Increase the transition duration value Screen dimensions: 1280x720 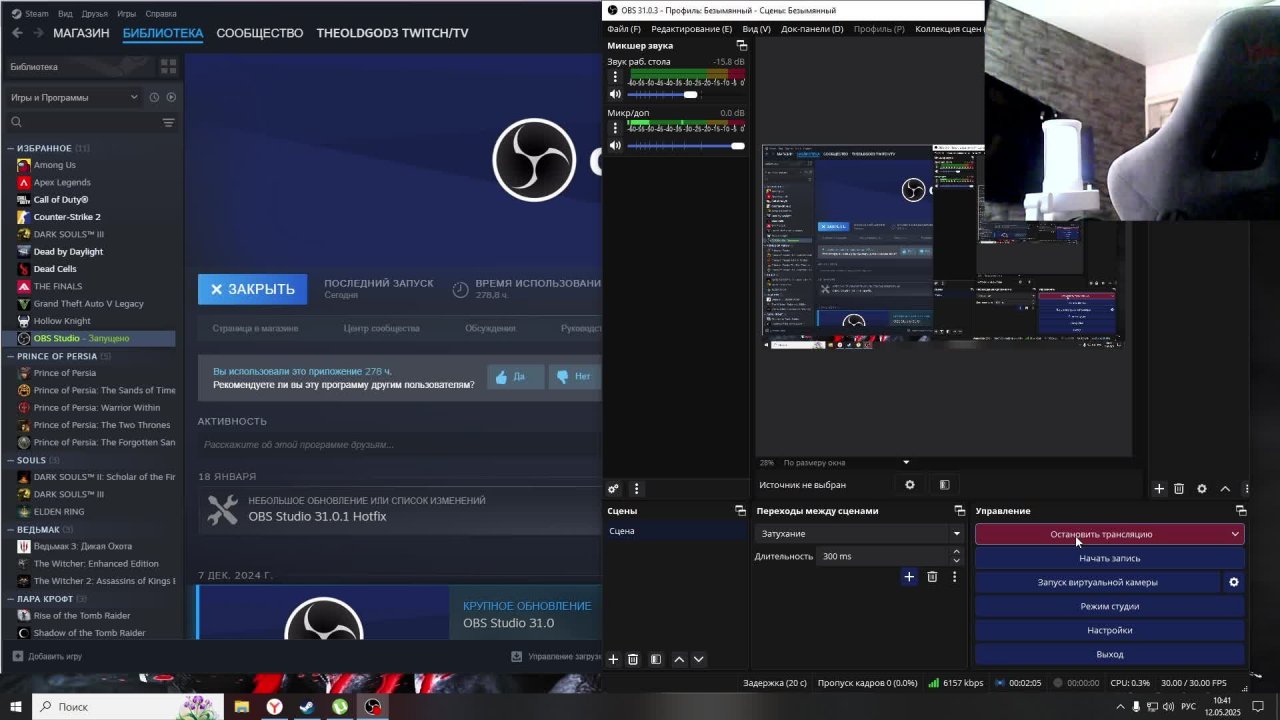point(957,551)
